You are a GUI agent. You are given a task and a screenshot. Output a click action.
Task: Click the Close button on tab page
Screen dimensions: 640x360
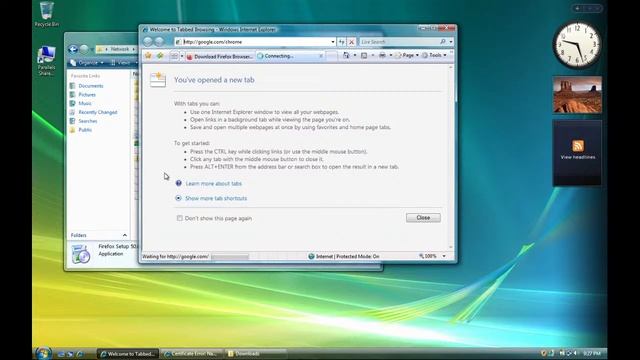click(423, 218)
